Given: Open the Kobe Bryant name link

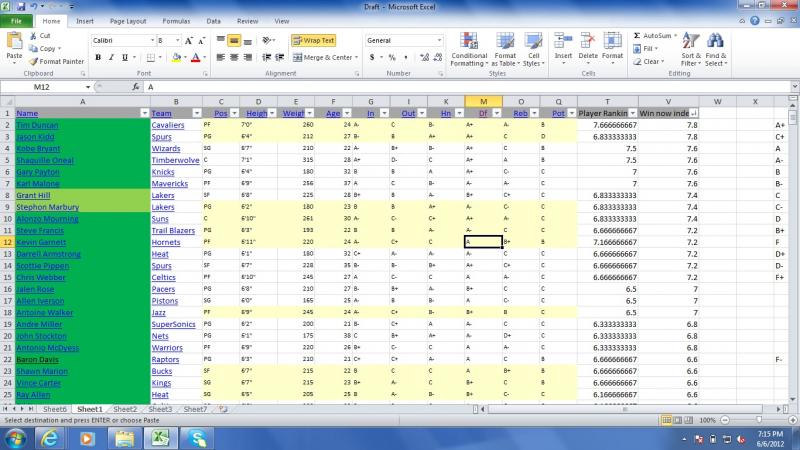Looking at the screenshot, I should (38, 148).
